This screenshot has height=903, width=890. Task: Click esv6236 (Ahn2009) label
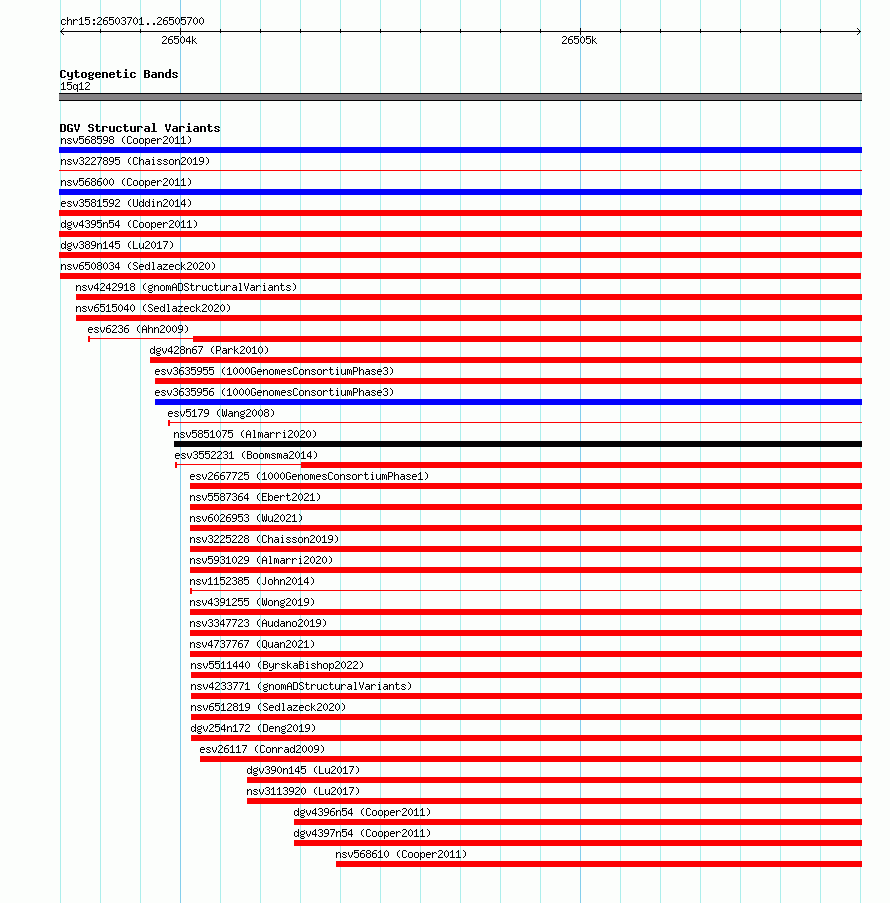tap(138, 329)
